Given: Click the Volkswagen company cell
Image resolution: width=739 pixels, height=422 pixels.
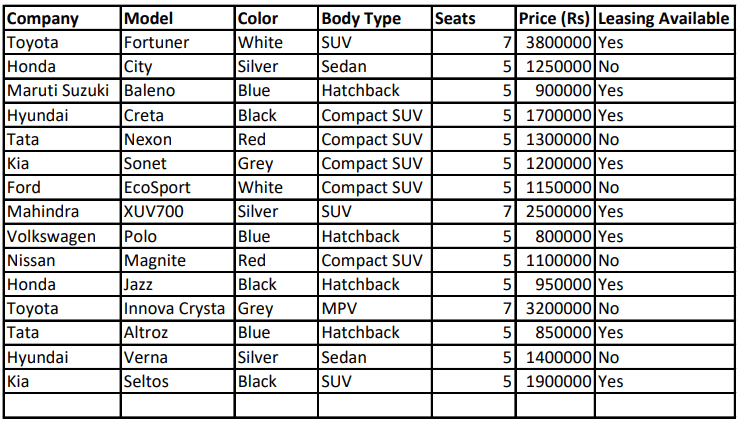Looking at the screenshot, I should 50,236.
